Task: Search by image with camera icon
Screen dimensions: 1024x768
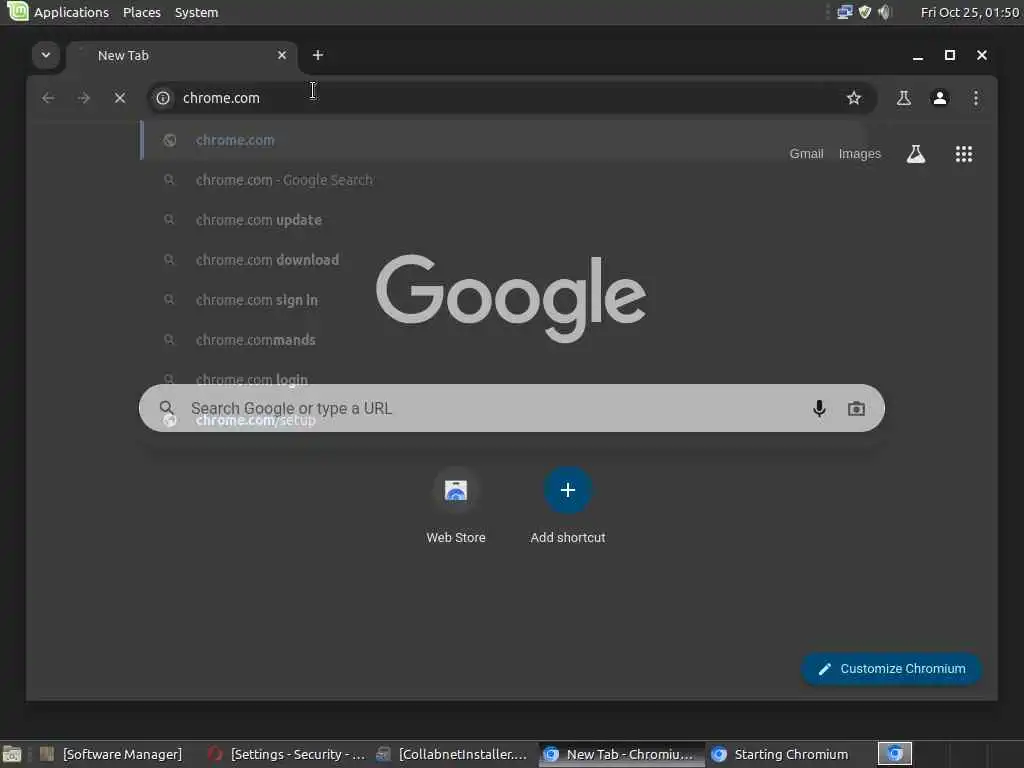Action: (856, 409)
